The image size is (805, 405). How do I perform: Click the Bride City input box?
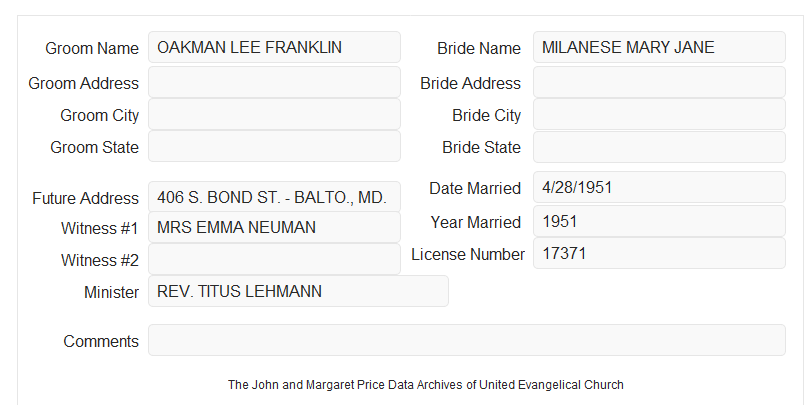[x=659, y=114]
